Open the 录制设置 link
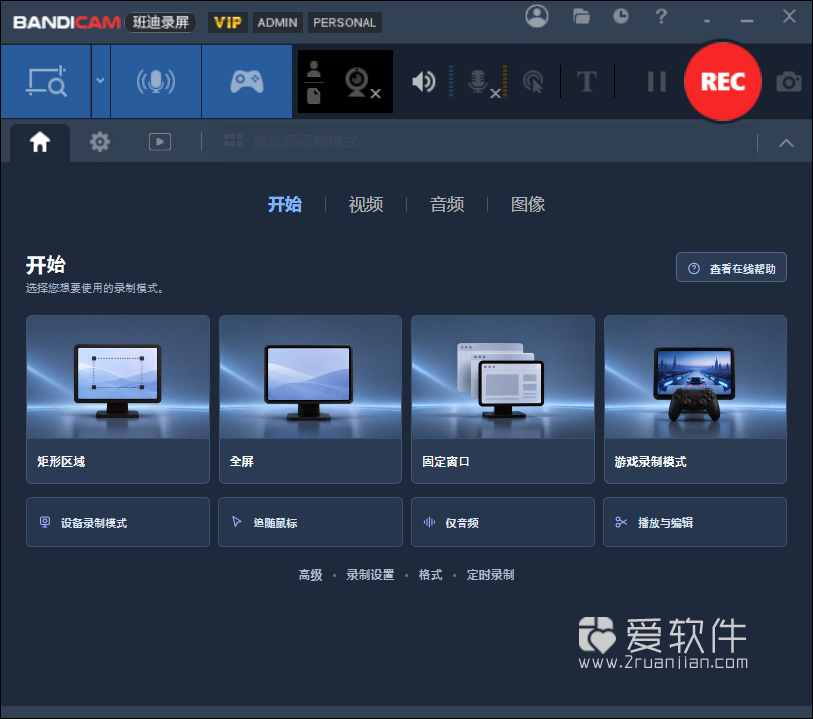Screen dimensions: 813x719 370,575
